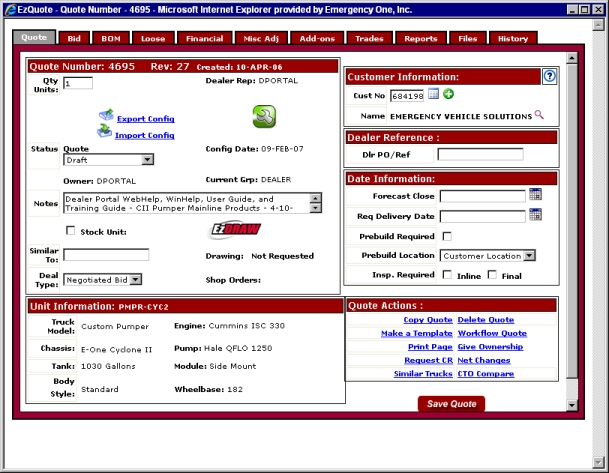
Task: Click the Import Config link
Action: [x=144, y=135]
